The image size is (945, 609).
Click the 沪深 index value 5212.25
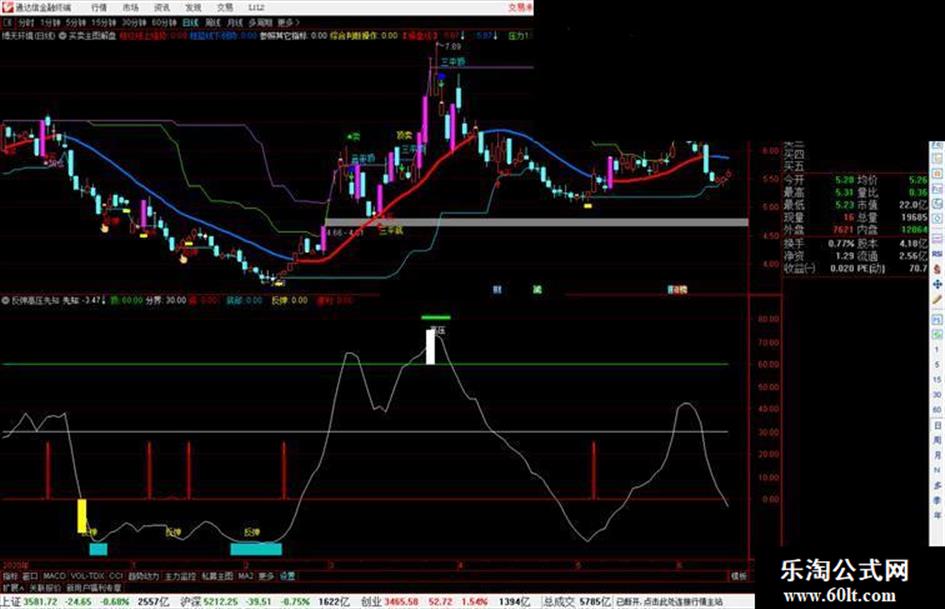pyautogui.click(x=222, y=602)
